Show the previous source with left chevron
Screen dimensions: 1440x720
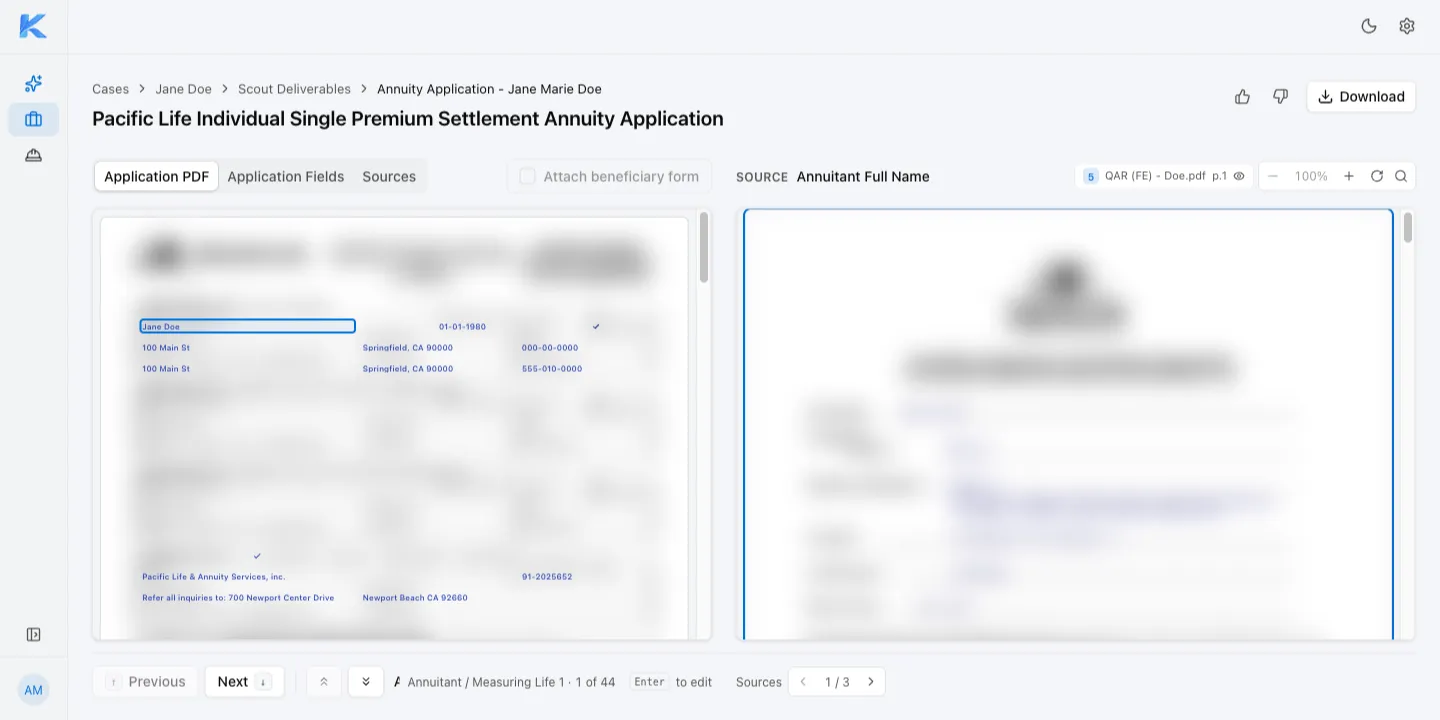click(803, 682)
